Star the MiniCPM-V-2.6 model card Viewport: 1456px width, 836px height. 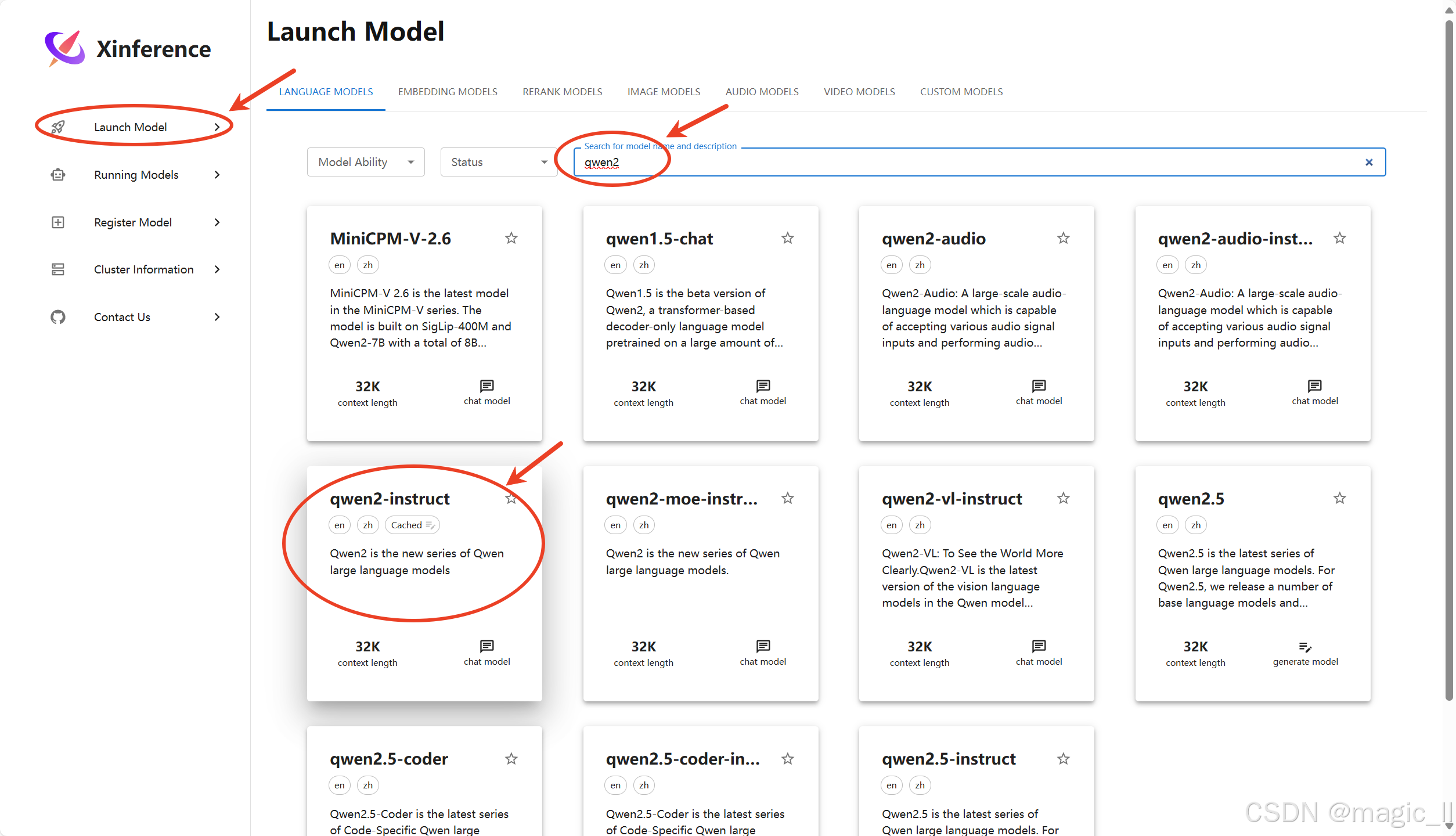(x=511, y=238)
